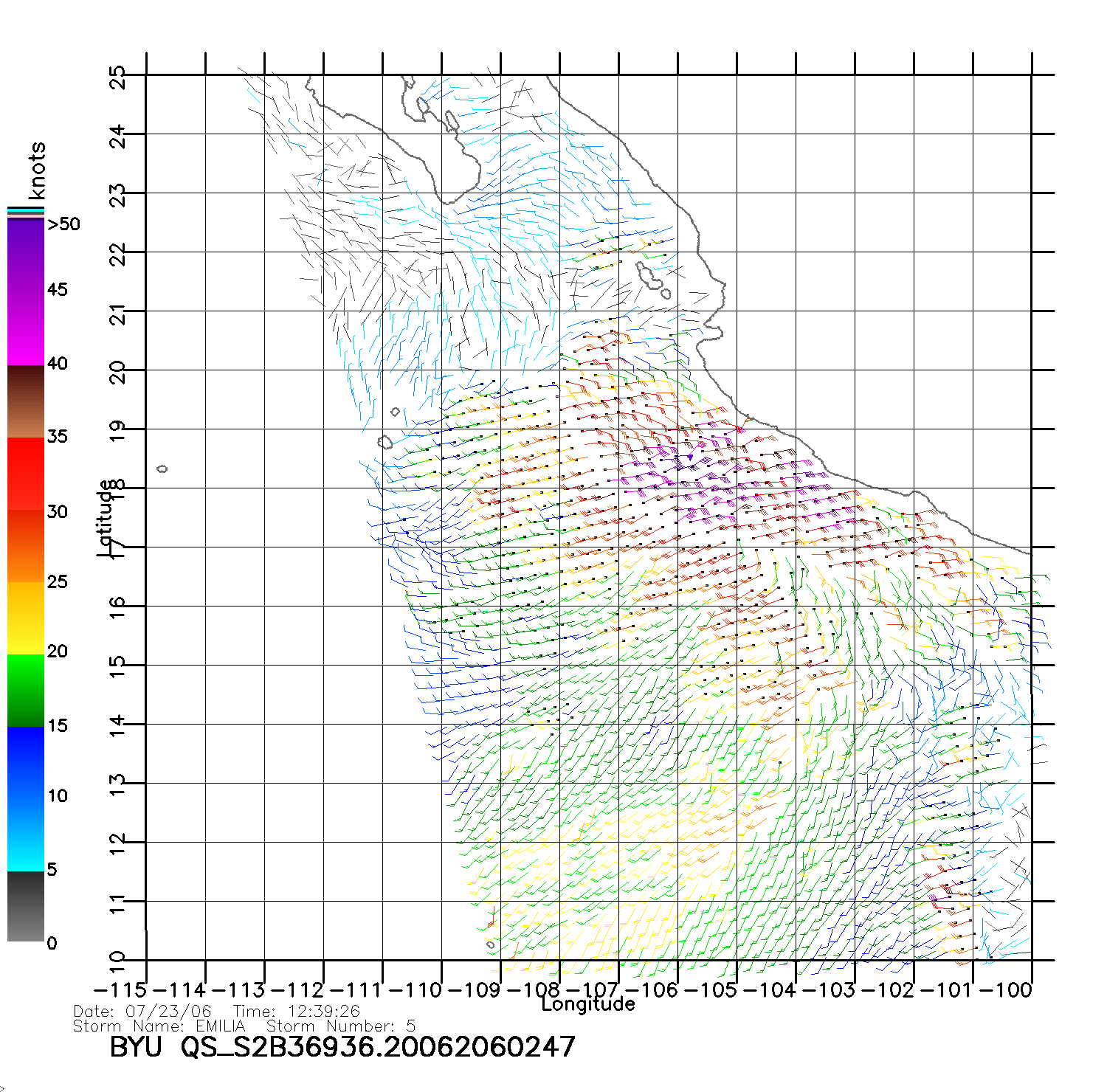Click the 25 latitude tick label
The height and width of the screenshot is (1092, 1107).
point(118,77)
